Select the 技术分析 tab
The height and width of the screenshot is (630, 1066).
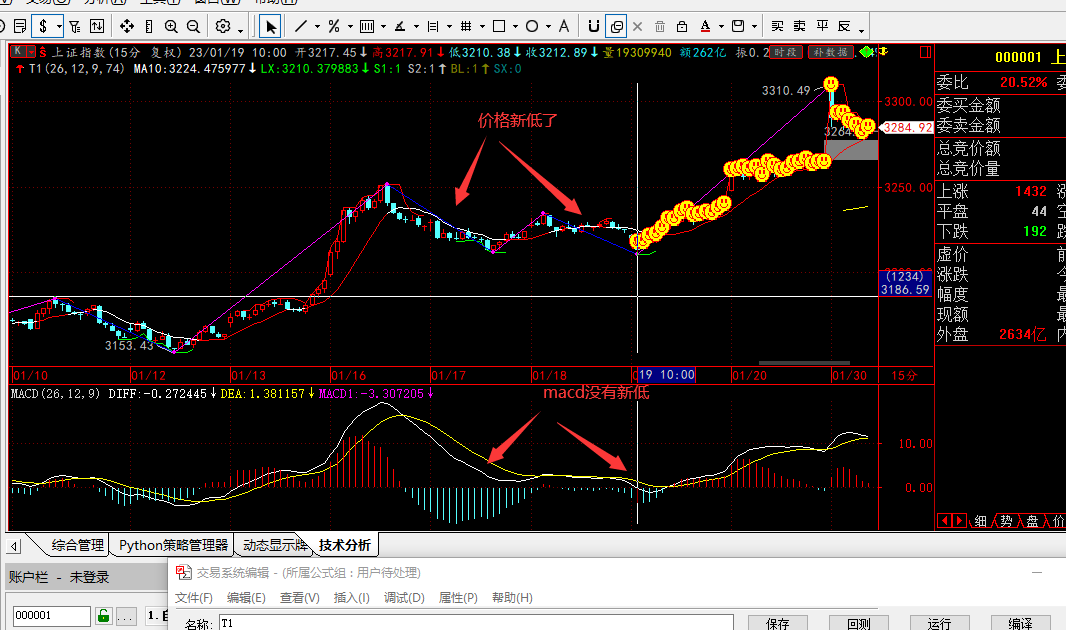(345, 545)
